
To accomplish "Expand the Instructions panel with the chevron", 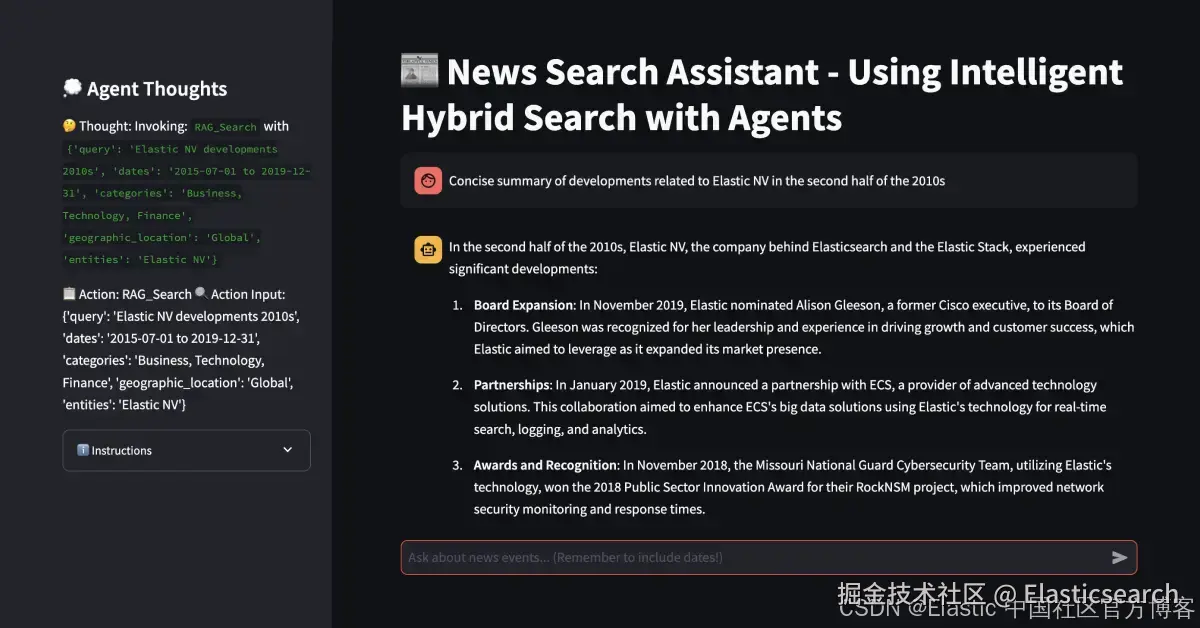I will click(288, 450).
